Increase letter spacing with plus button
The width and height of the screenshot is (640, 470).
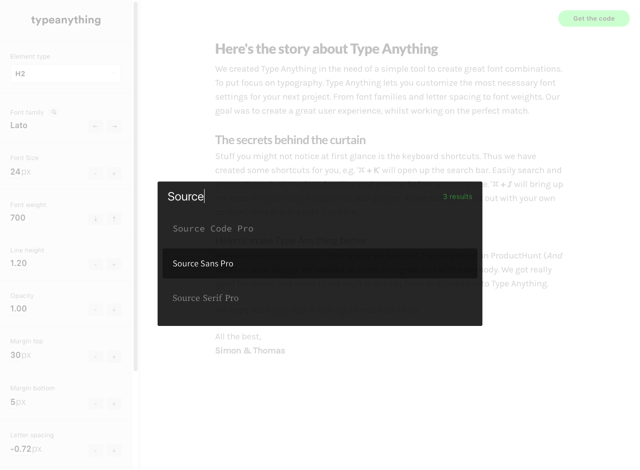(114, 450)
